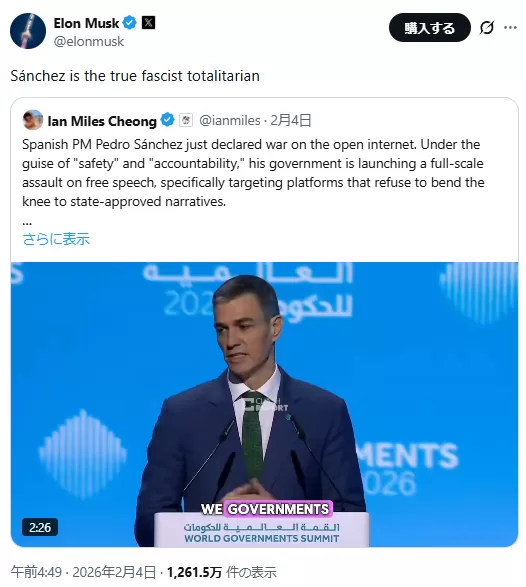Click the small affiliation badge after Cheong's name
This screenshot has width=526, height=587.
point(186,120)
